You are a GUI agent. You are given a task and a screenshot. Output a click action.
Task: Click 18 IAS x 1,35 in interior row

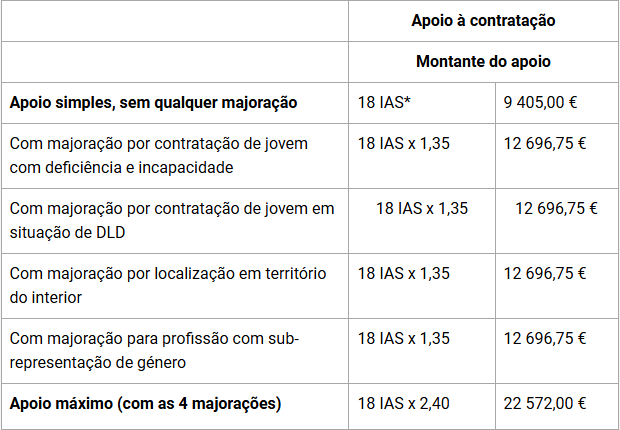click(x=404, y=273)
